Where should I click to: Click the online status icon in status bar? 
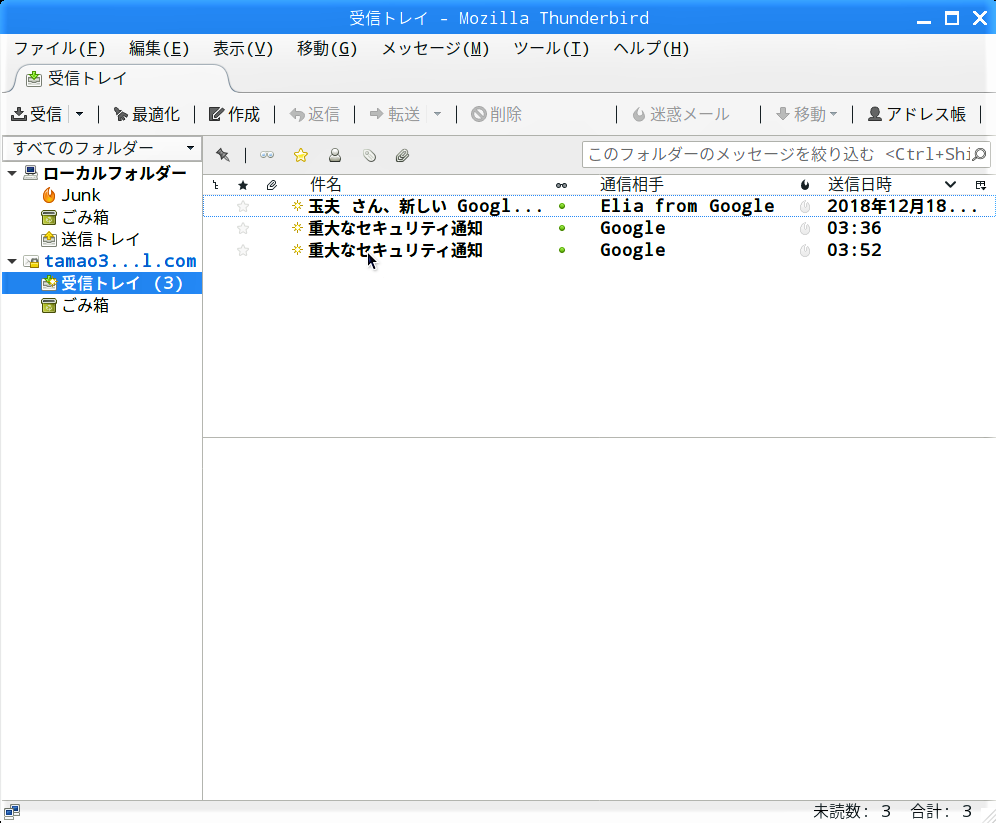pyautogui.click(x=11, y=811)
